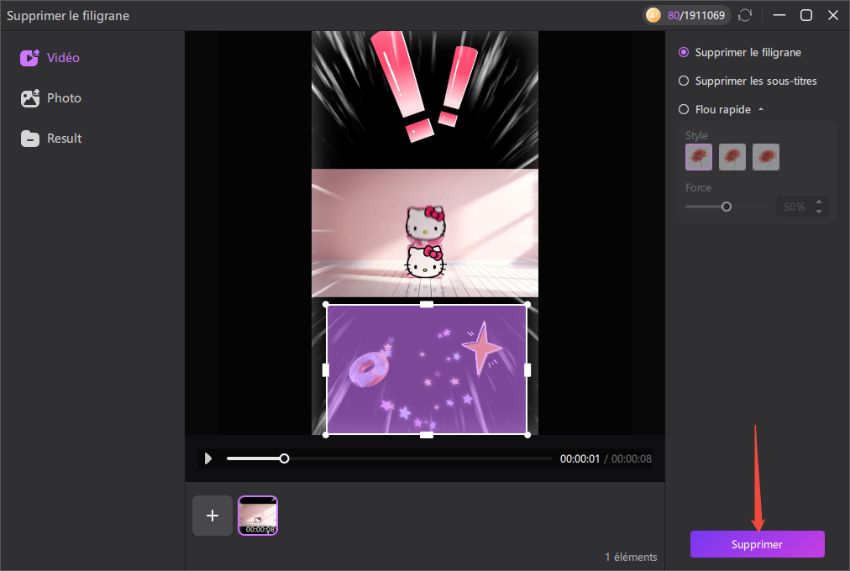This screenshot has width=850, height=571.
Task: Increase Force value with up arrow
Action: 819,202
